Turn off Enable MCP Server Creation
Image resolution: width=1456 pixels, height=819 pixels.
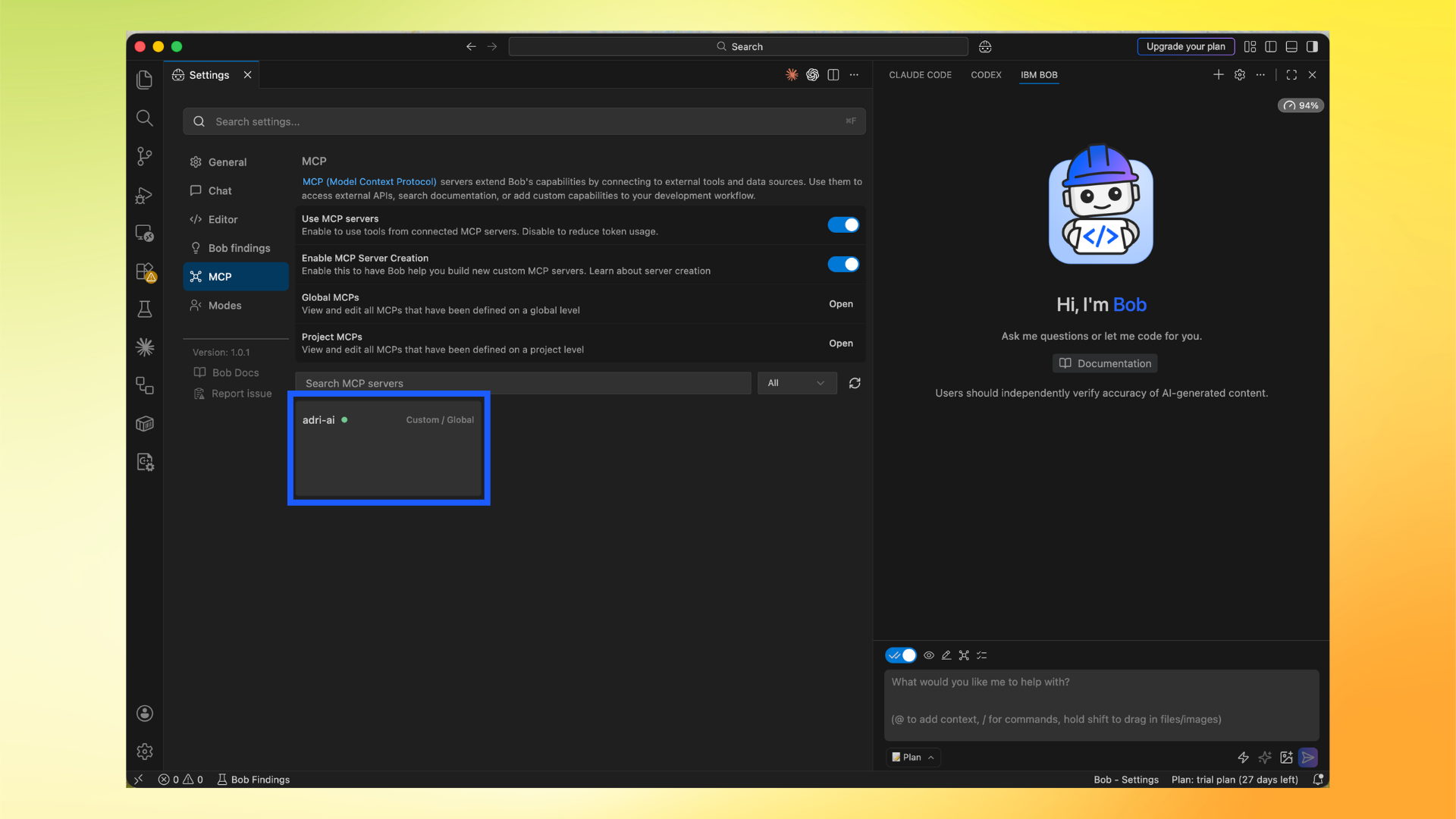click(843, 264)
